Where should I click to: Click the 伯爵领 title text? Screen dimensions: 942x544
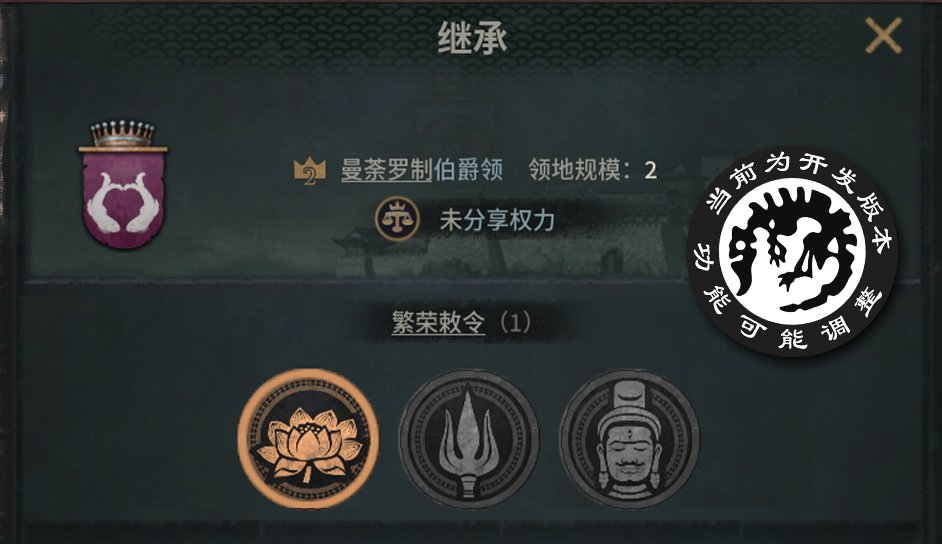tap(468, 171)
